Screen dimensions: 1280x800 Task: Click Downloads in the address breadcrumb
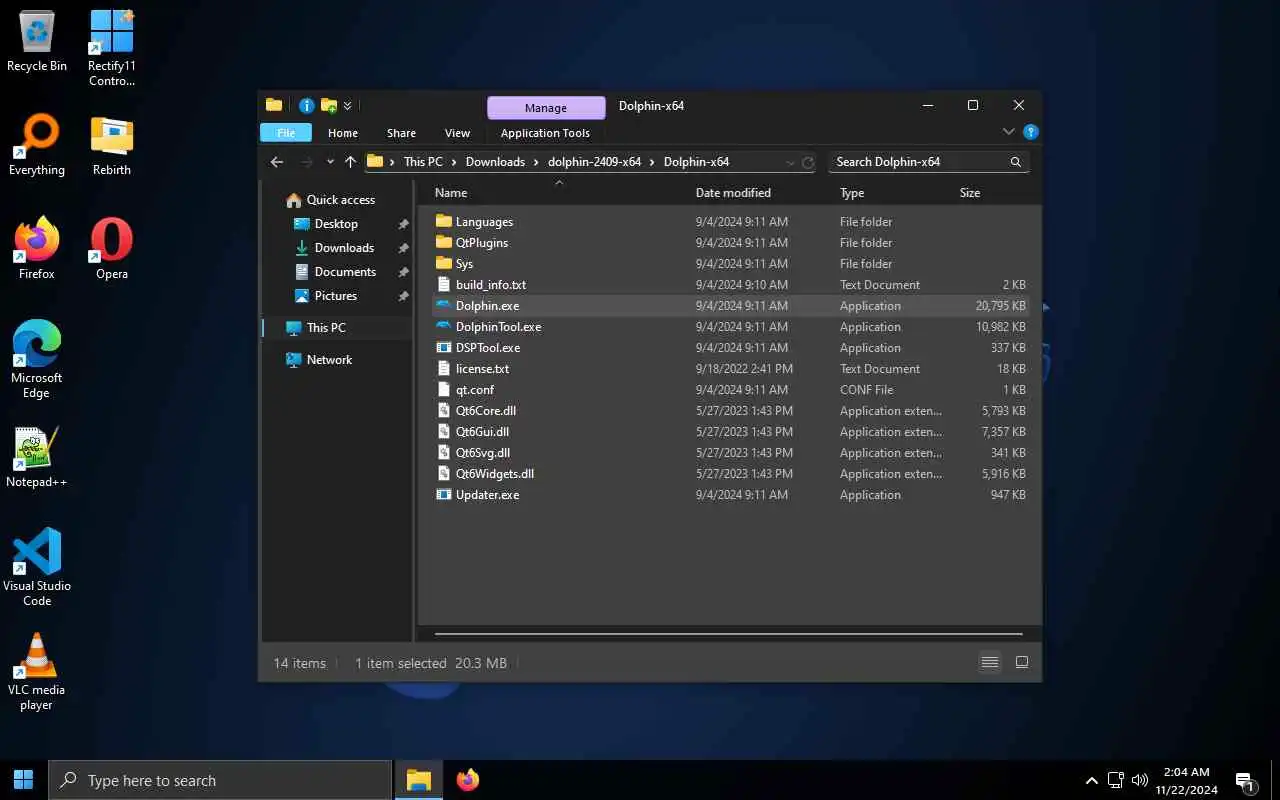pyautogui.click(x=495, y=162)
